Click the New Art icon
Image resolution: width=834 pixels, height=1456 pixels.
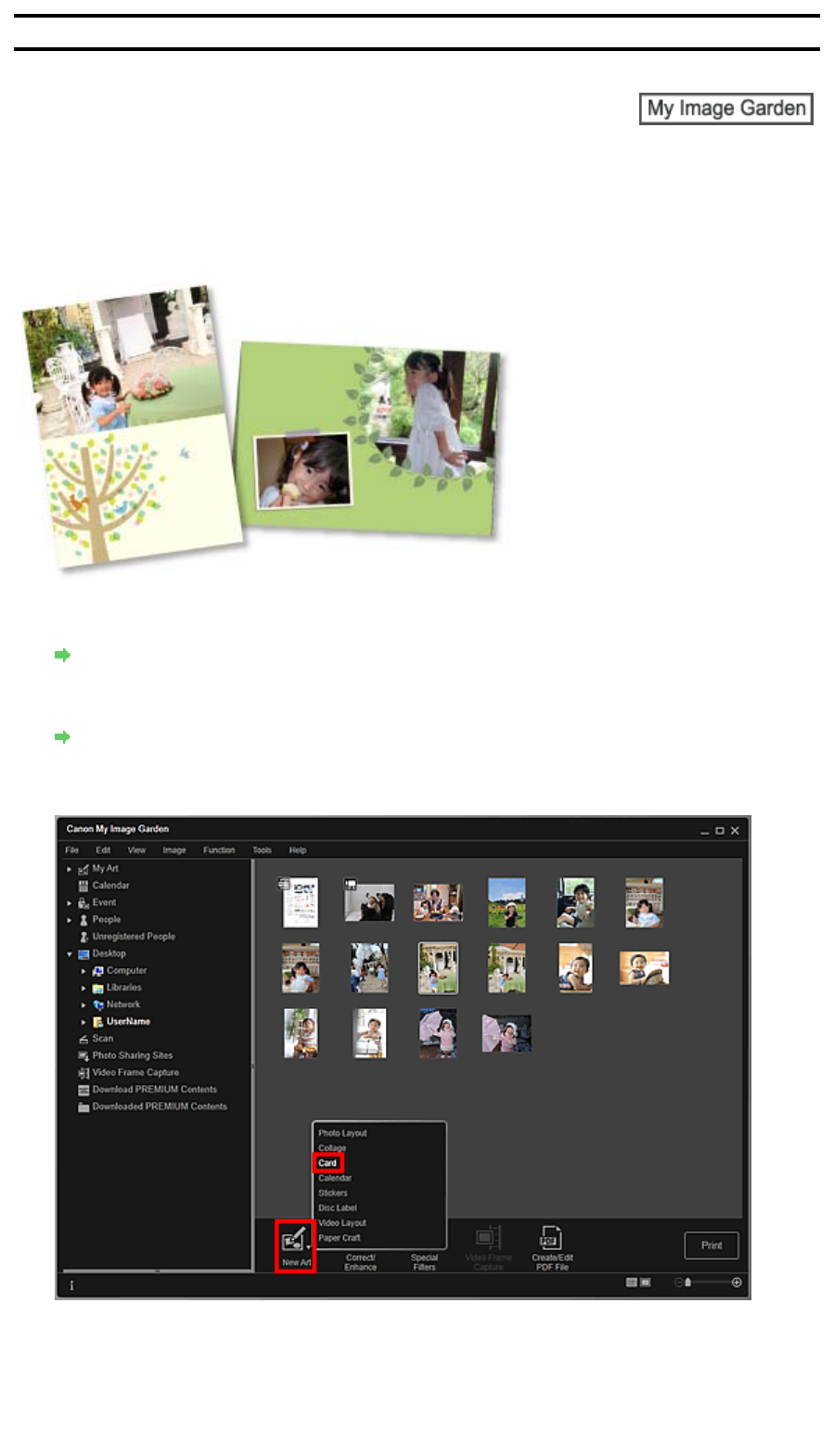293,1240
